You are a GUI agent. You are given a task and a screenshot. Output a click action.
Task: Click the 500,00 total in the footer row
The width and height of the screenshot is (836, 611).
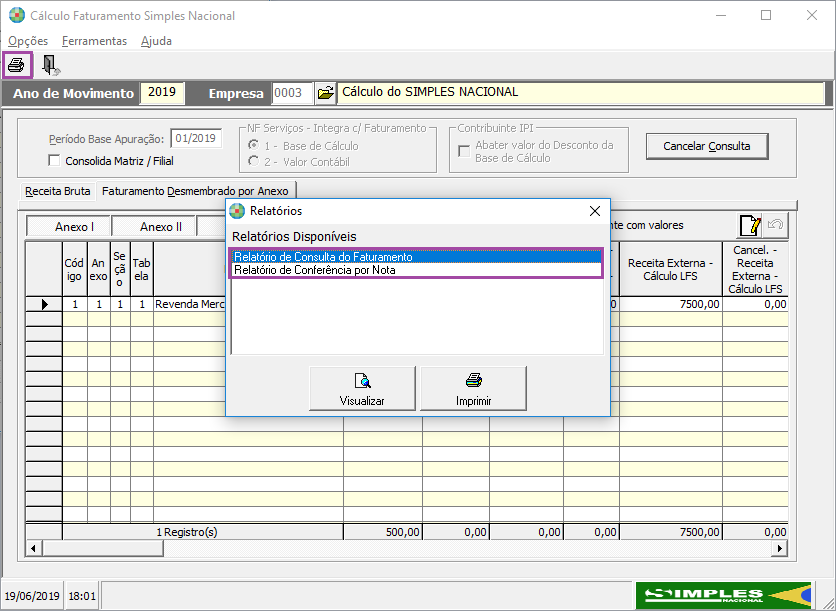coord(383,532)
